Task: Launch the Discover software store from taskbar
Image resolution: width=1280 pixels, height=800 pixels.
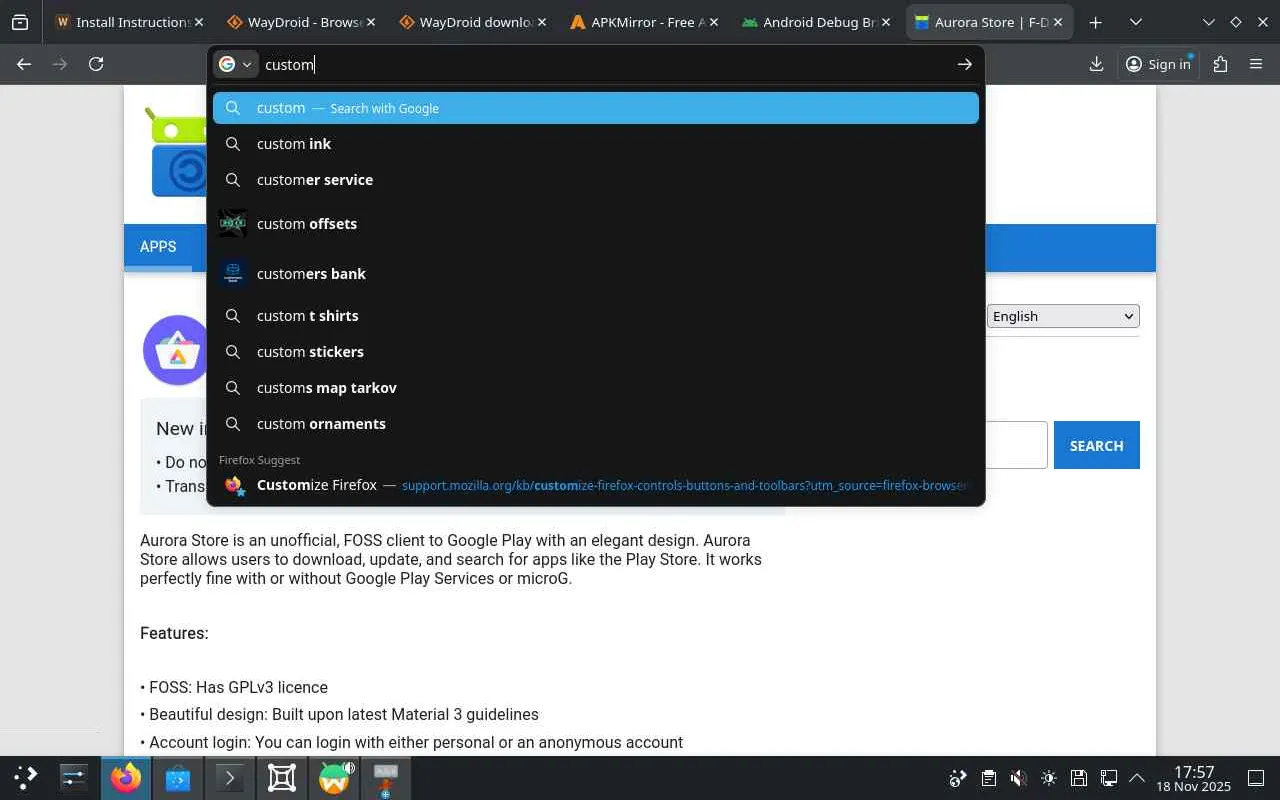Action: click(x=178, y=777)
